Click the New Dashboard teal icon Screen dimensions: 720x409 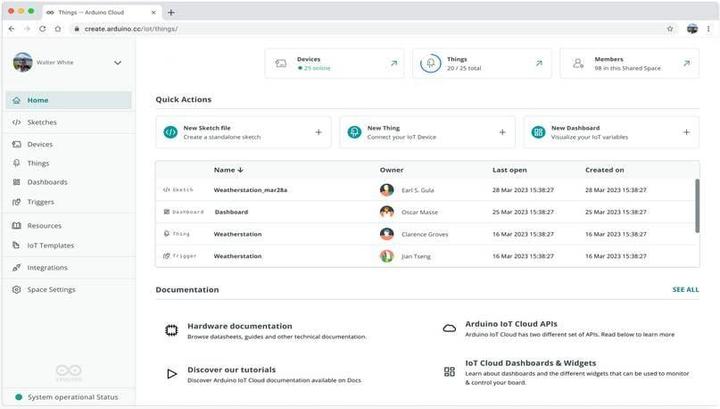[538, 132]
